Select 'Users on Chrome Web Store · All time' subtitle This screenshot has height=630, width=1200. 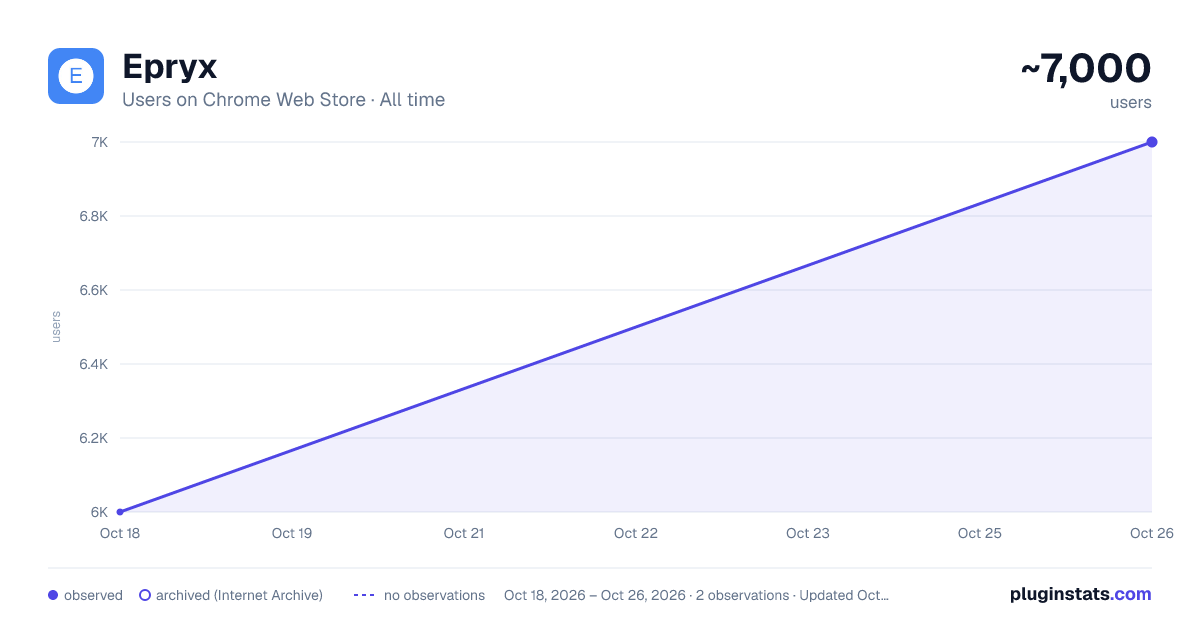click(283, 100)
